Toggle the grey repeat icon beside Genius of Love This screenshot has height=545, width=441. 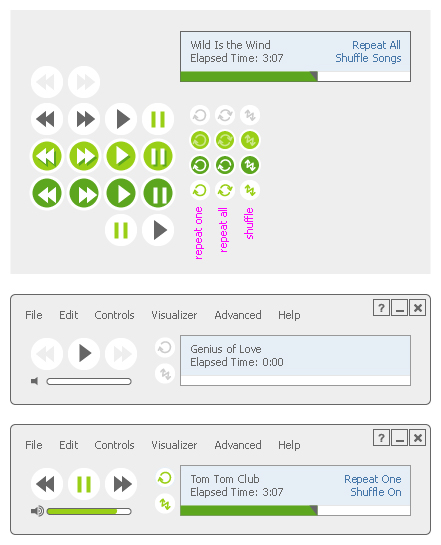[165, 347]
